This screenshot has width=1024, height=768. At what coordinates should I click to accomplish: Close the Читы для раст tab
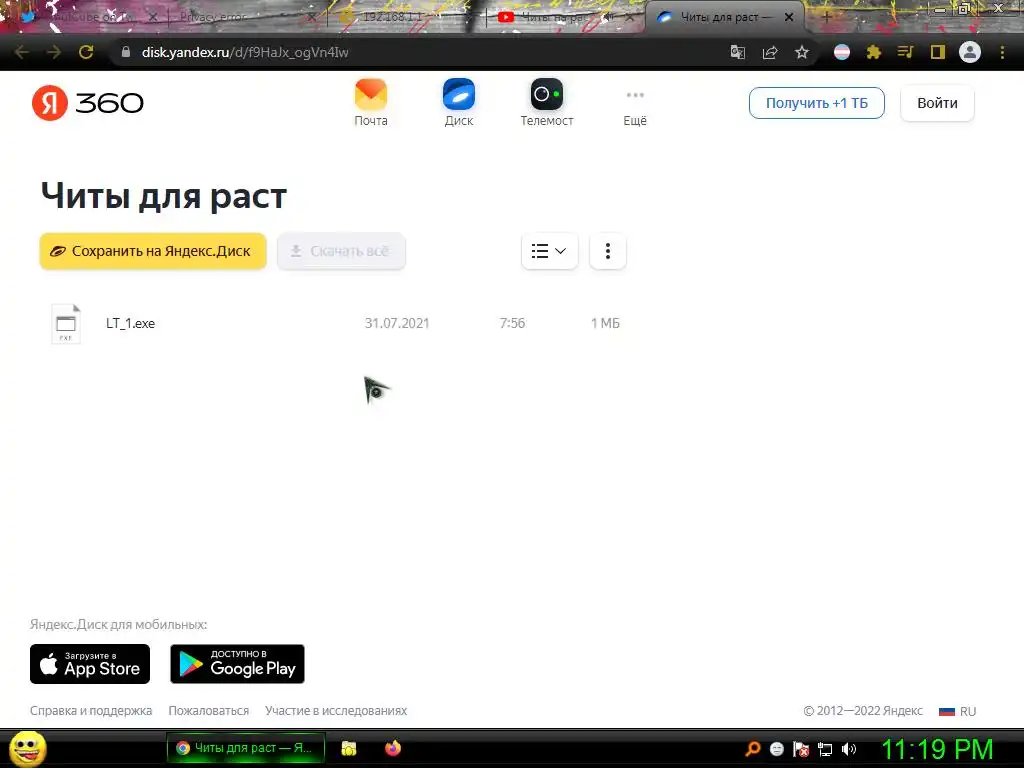[789, 18]
